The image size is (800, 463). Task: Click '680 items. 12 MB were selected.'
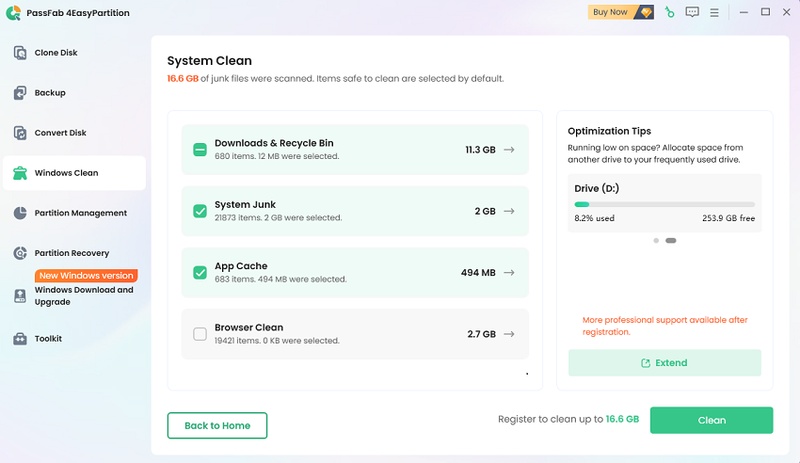coord(277,156)
